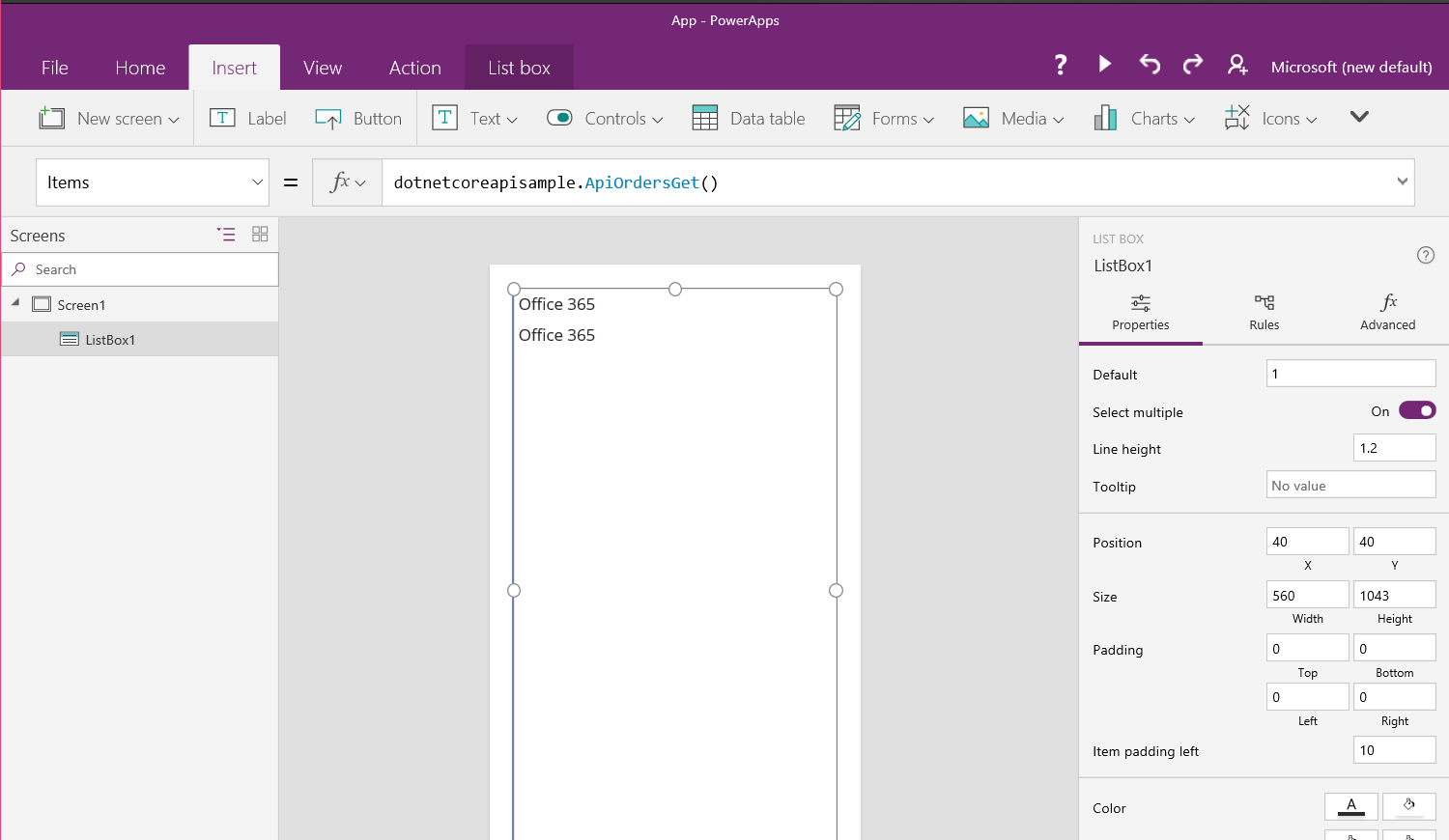
Task: Open the help question mark icon
Action: pos(1061,65)
